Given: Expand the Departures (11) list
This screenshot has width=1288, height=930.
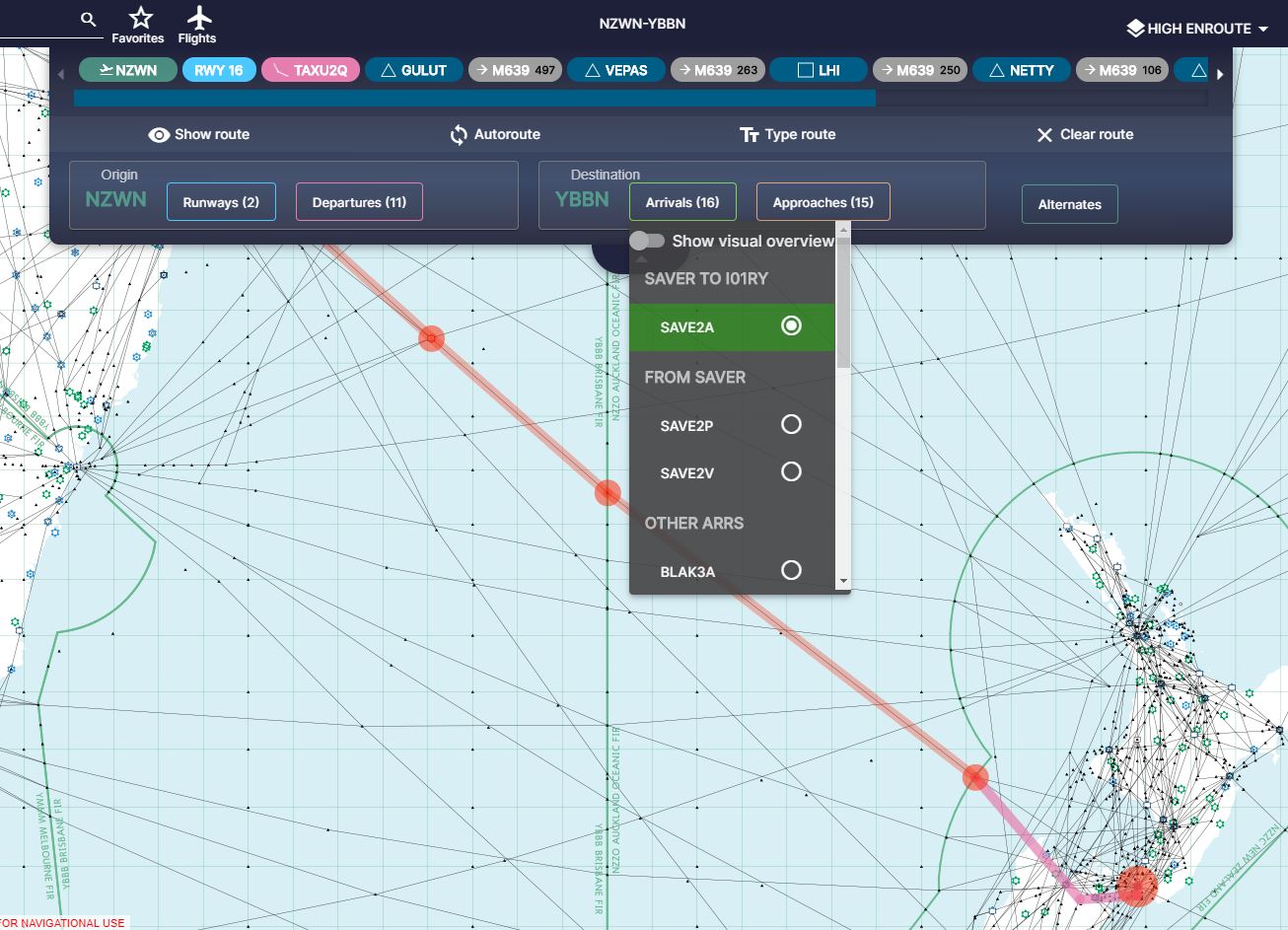Looking at the screenshot, I should (359, 202).
